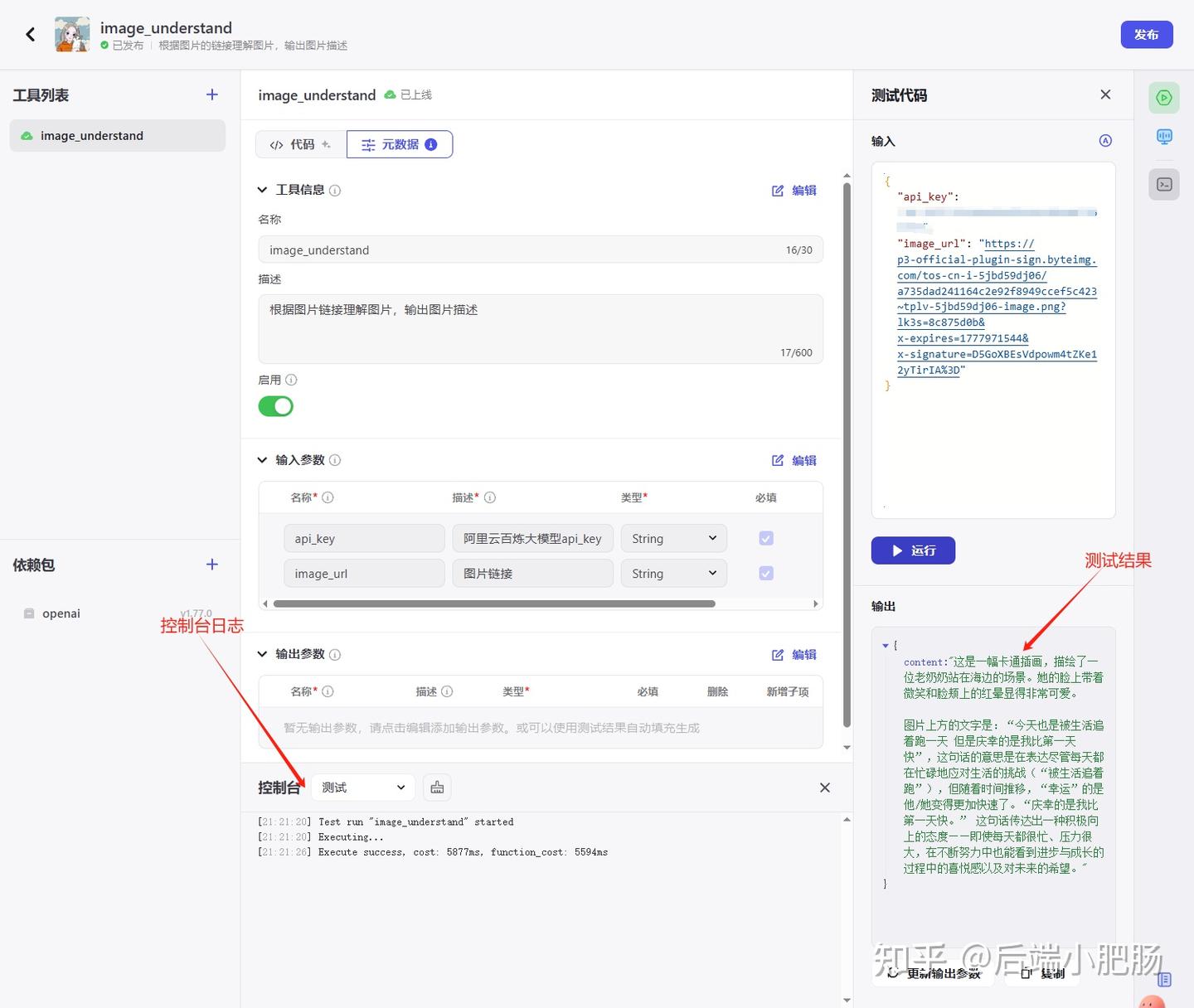1194x1008 pixels.
Task: Collapse the 输出参数 section
Action: (x=262, y=654)
